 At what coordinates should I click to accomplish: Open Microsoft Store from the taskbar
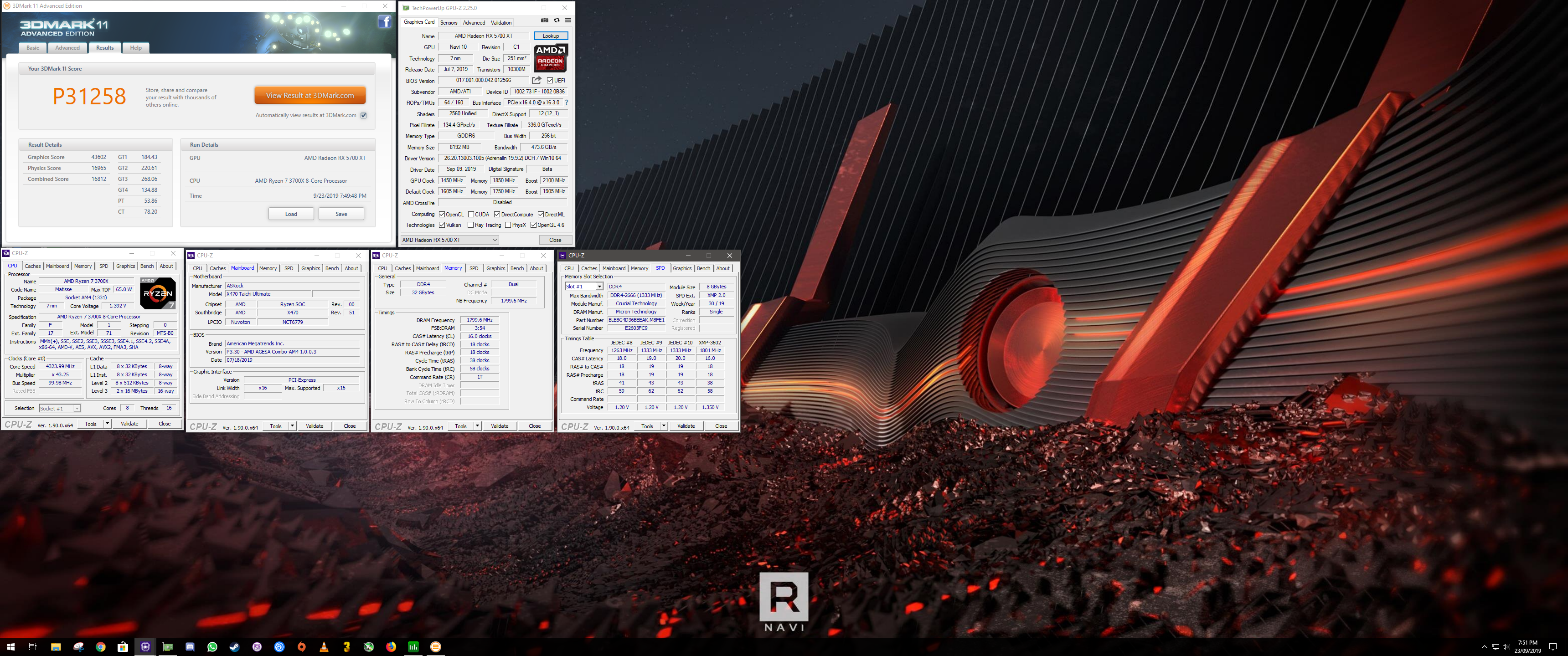pyautogui.click(x=123, y=647)
